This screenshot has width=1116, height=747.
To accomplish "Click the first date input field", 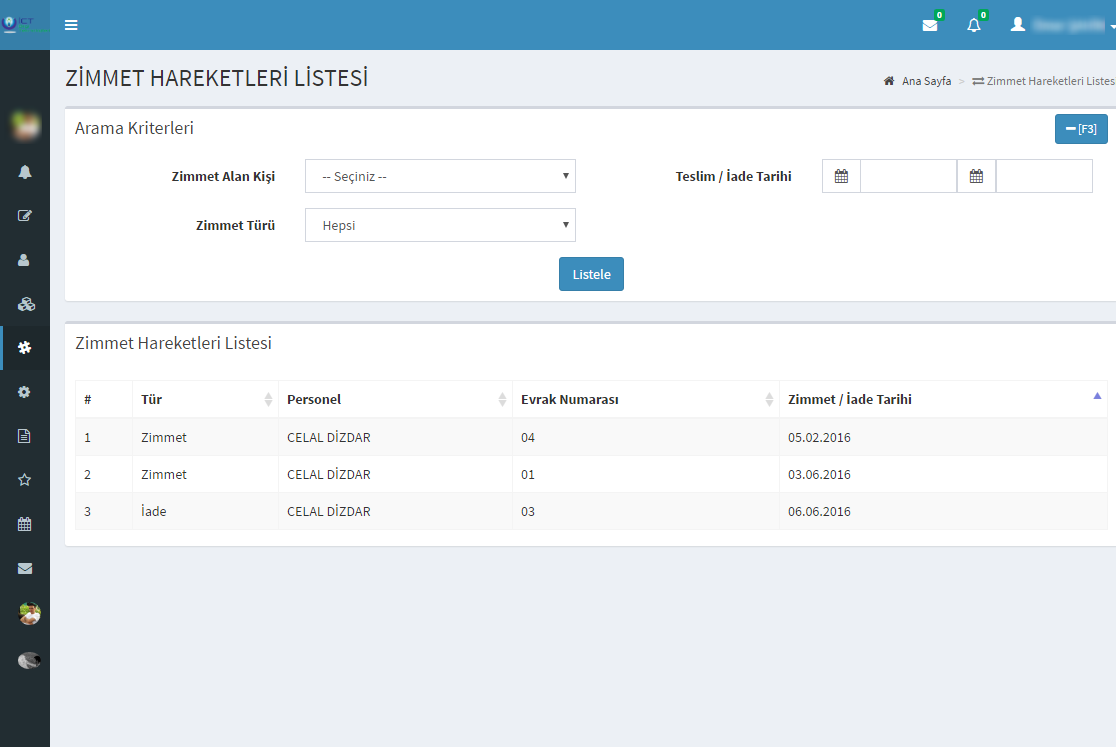I will 908,176.
